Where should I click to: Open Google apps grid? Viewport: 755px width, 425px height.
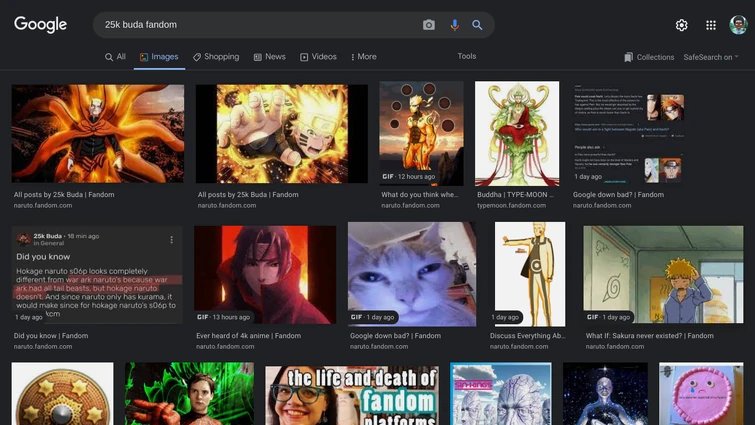coord(711,25)
